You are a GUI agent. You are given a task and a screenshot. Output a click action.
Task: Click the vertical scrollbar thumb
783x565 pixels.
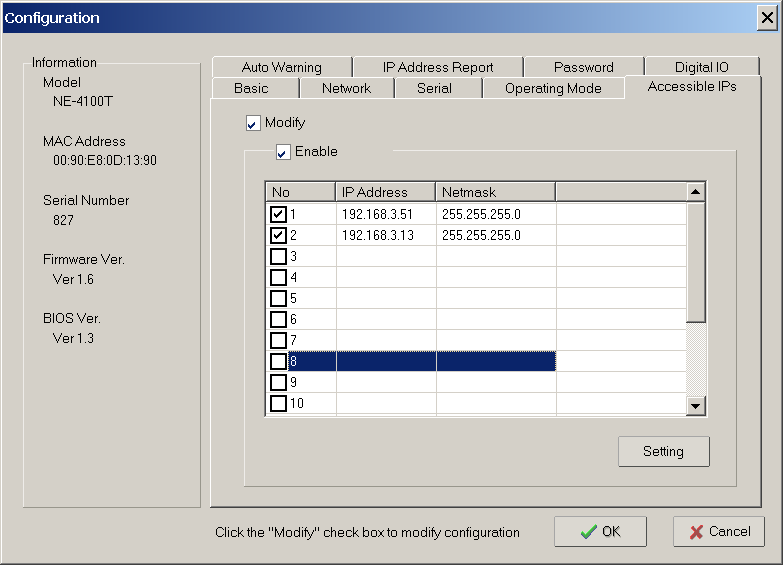[x=696, y=262]
